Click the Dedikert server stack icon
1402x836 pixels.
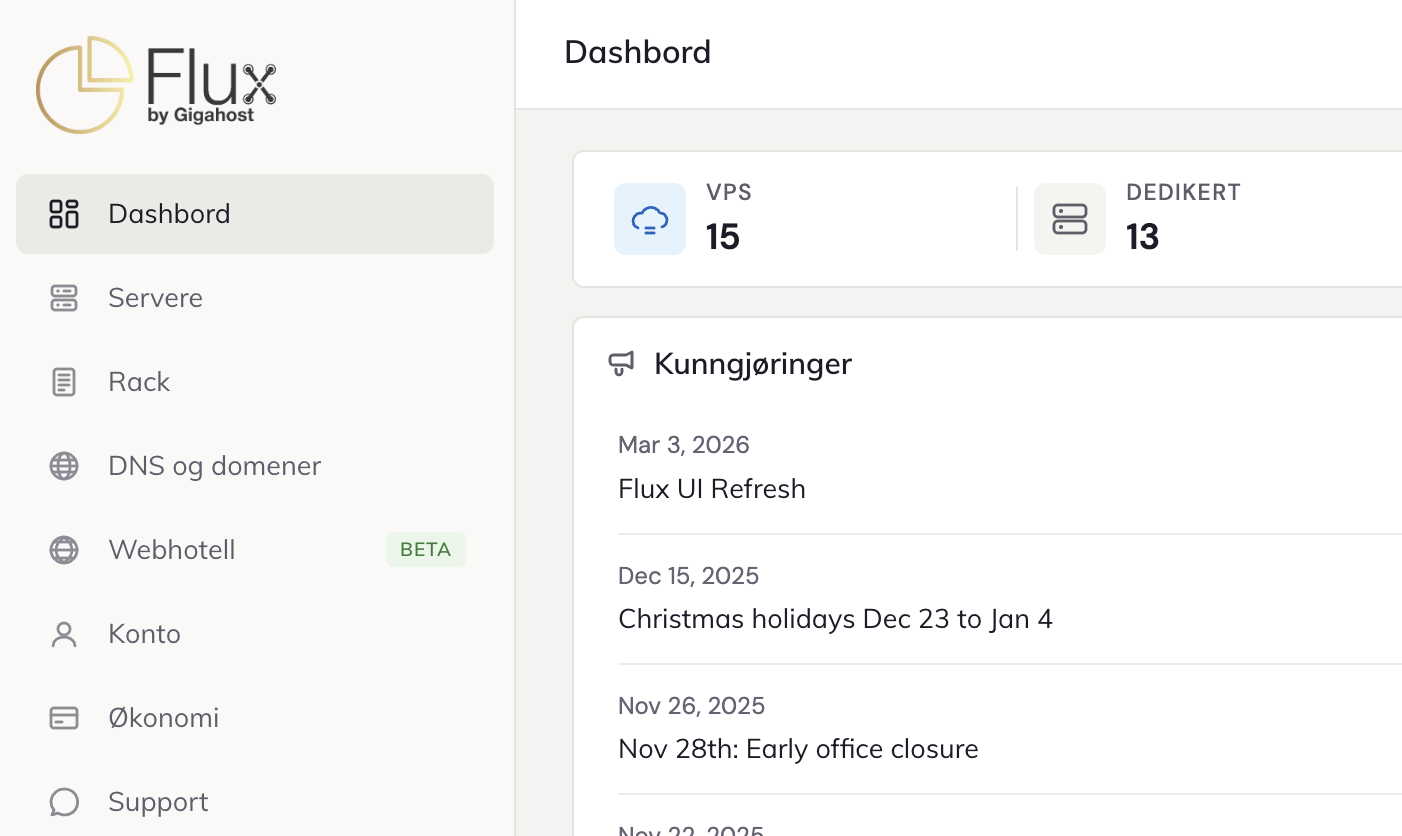(x=1070, y=219)
